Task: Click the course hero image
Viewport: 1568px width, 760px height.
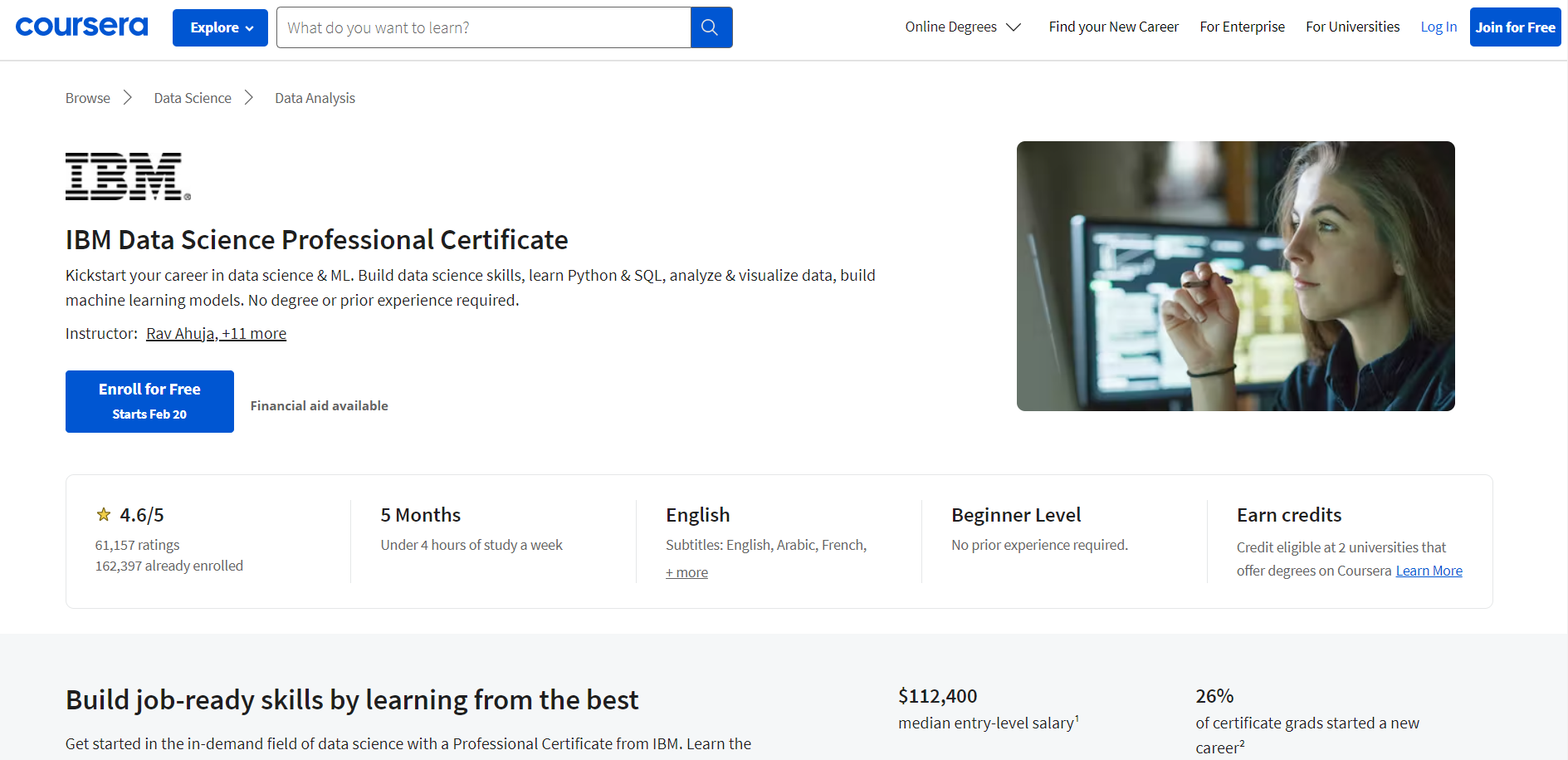Action: [1235, 276]
